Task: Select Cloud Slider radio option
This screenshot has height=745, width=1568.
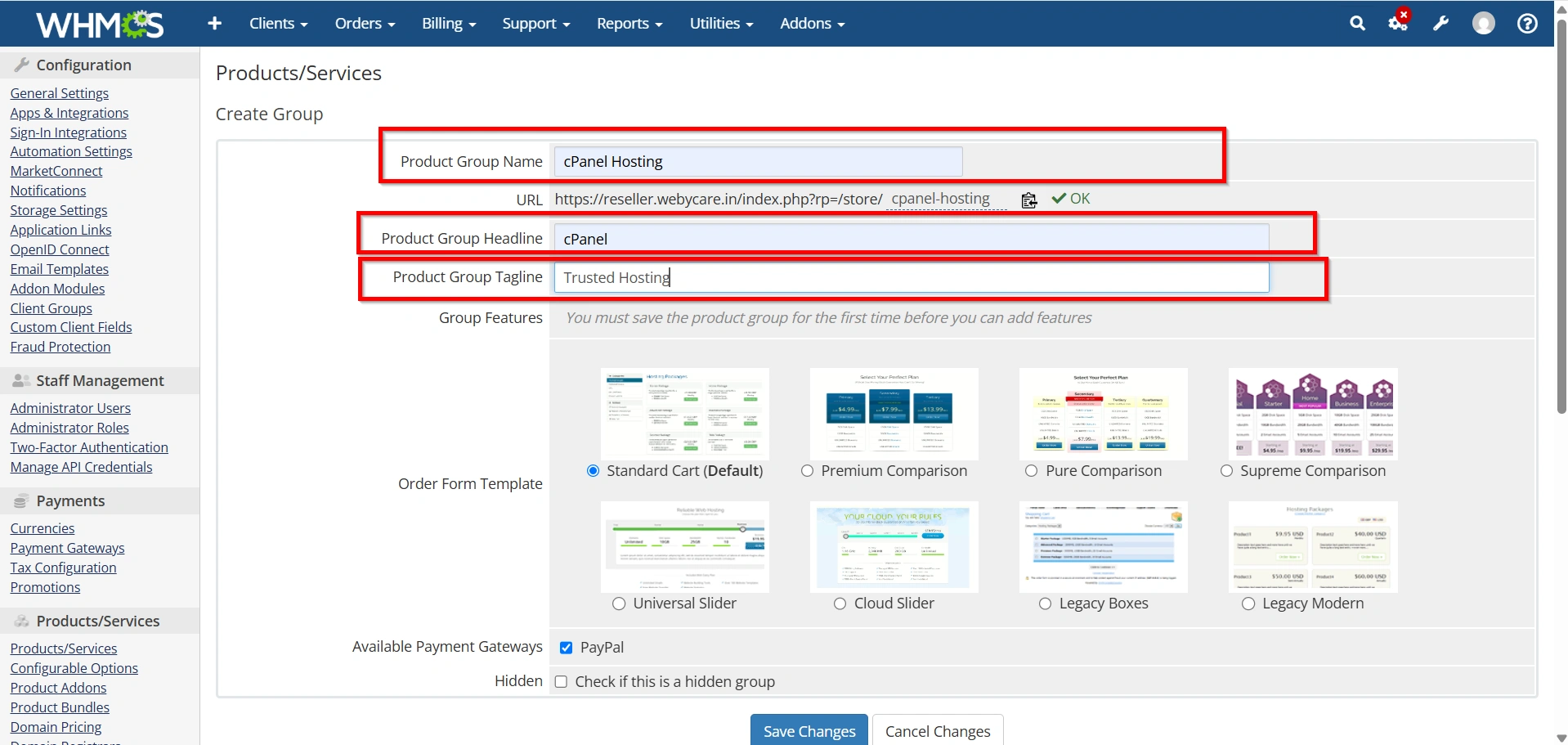Action: 840,604
